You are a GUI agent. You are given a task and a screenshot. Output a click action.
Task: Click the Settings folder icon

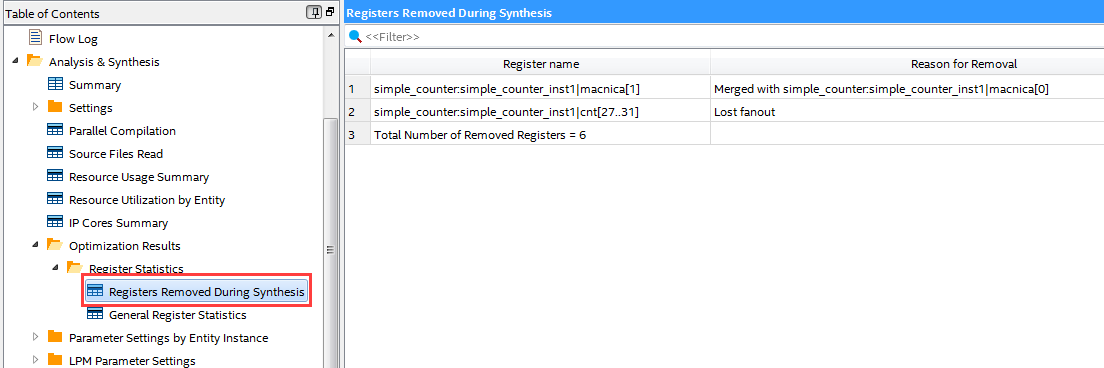55,107
